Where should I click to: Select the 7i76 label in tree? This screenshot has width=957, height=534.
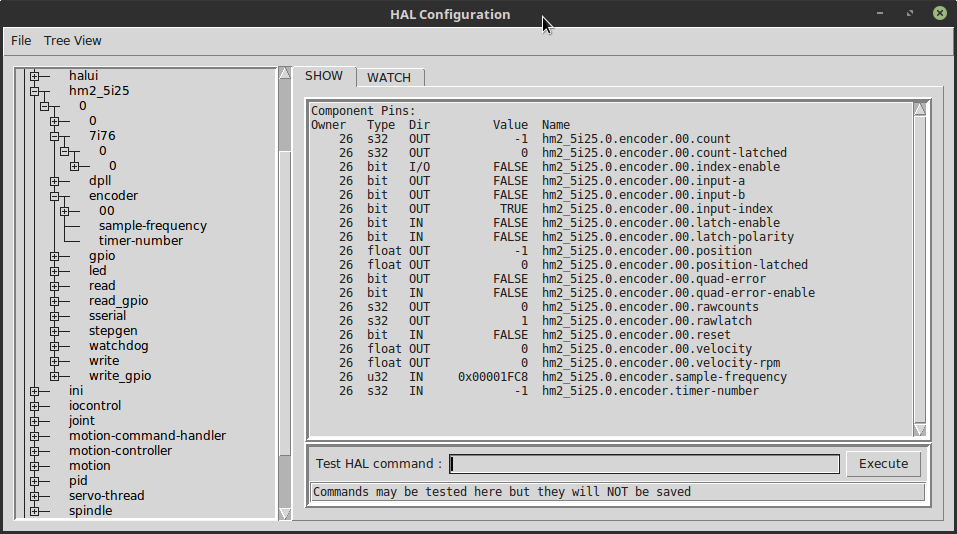coord(102,136)
